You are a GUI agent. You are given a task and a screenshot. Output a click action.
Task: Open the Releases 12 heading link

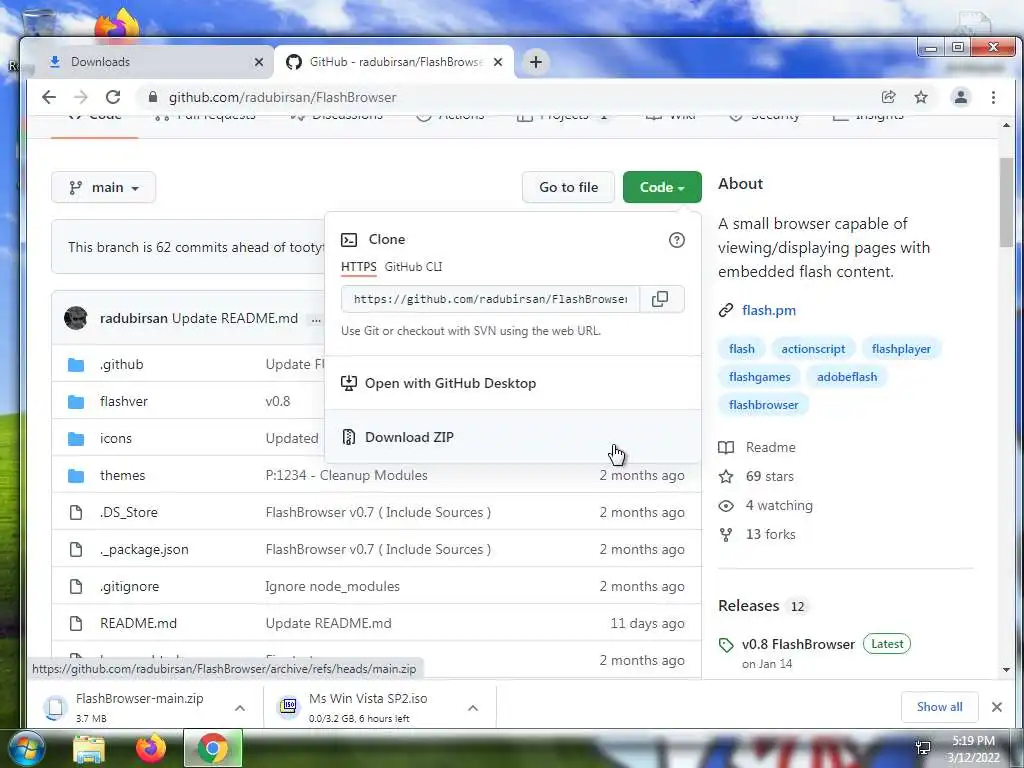762,606
